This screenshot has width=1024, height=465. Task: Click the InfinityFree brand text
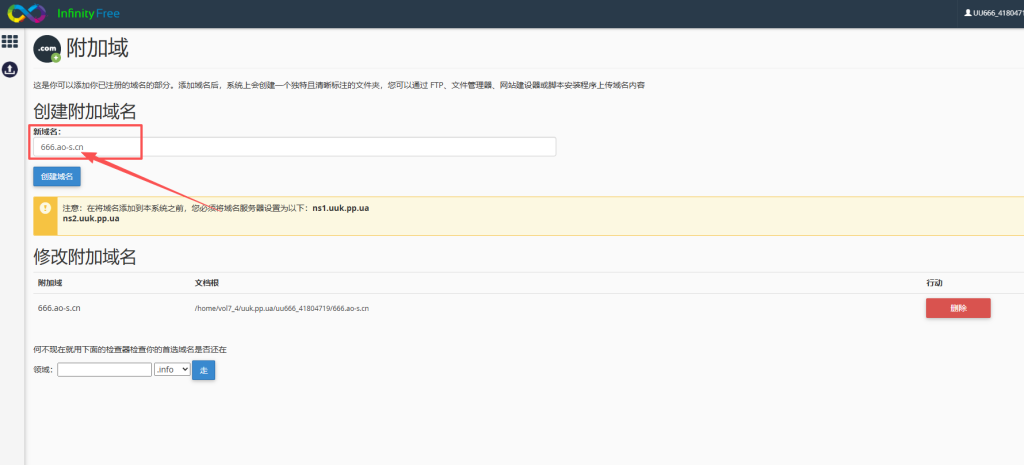(88, 13)
